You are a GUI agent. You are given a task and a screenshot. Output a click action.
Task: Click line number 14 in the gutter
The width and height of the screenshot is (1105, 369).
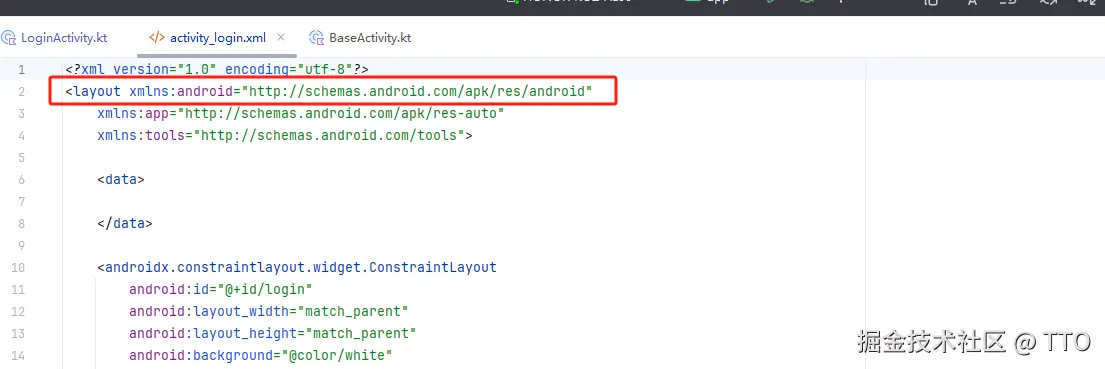pos(18,355)
